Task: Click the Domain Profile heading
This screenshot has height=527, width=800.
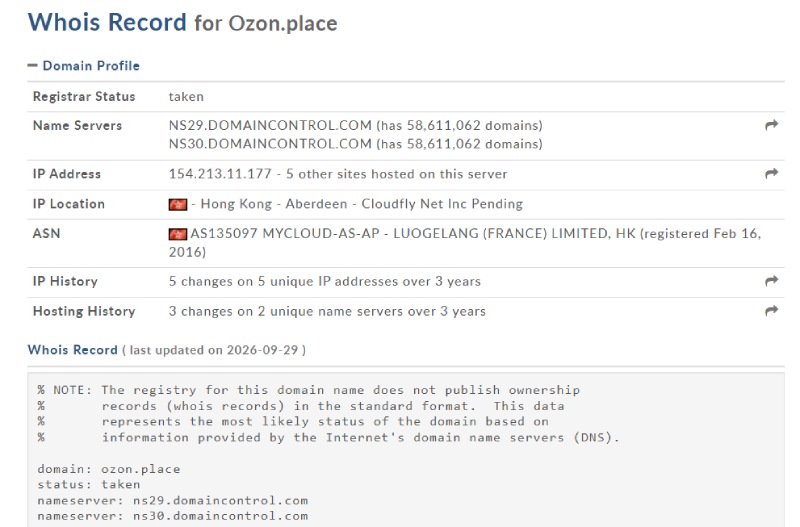Action: coord(91,66)
